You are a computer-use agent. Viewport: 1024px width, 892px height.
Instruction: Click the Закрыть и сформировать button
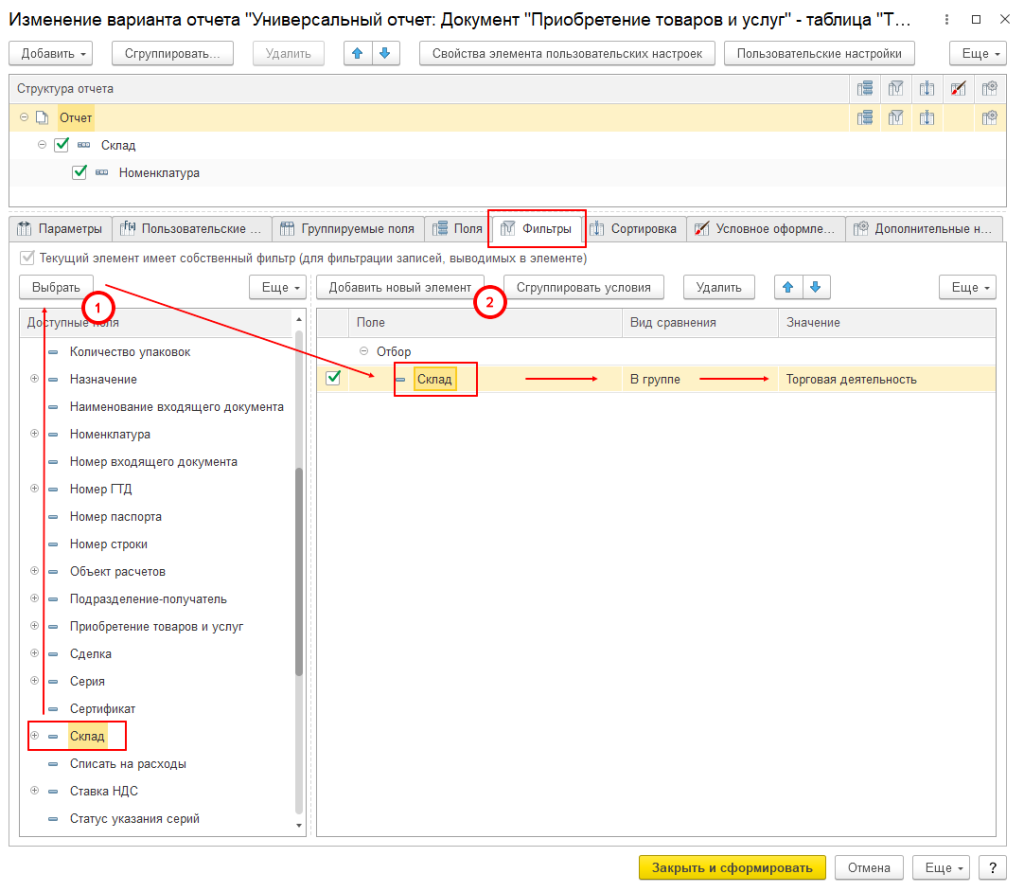click(732, 867)
